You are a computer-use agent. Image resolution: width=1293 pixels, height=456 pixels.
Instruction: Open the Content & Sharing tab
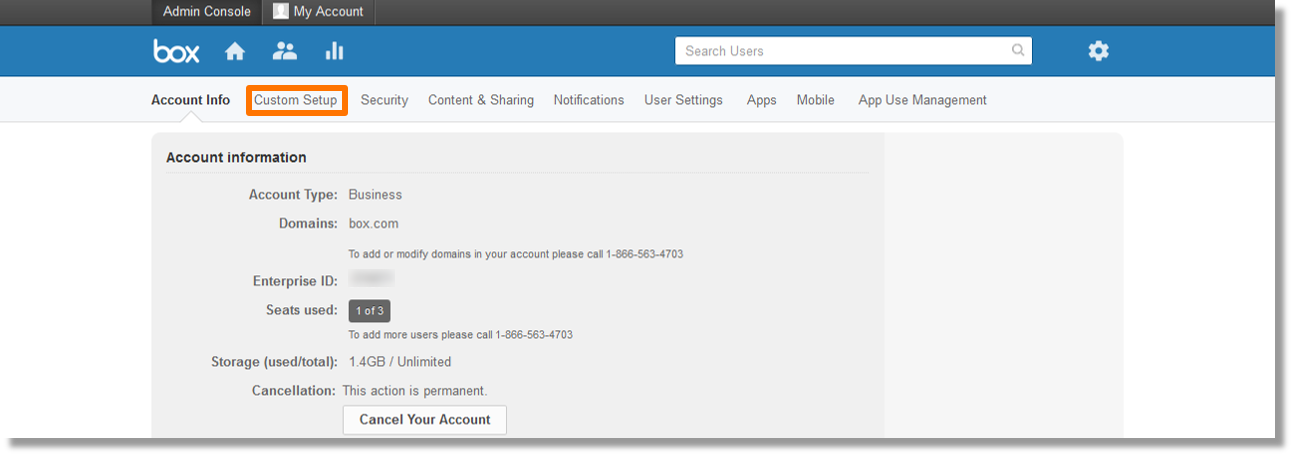pyautogui.click(x=481, y=100)
